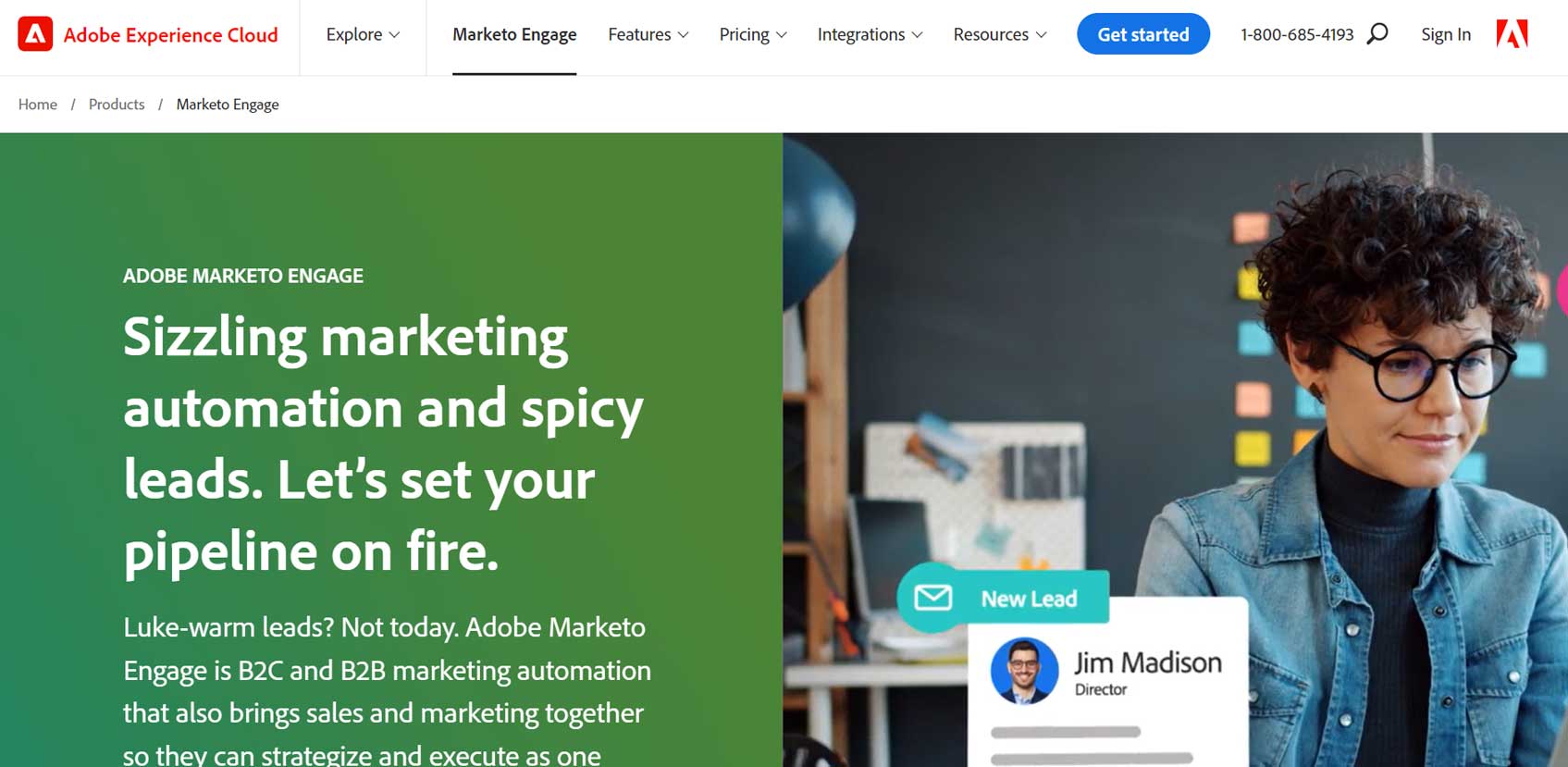Open search with the magnifying glass icon
The height and width of the screenshot is (767, 1568).
(1377, 34)
